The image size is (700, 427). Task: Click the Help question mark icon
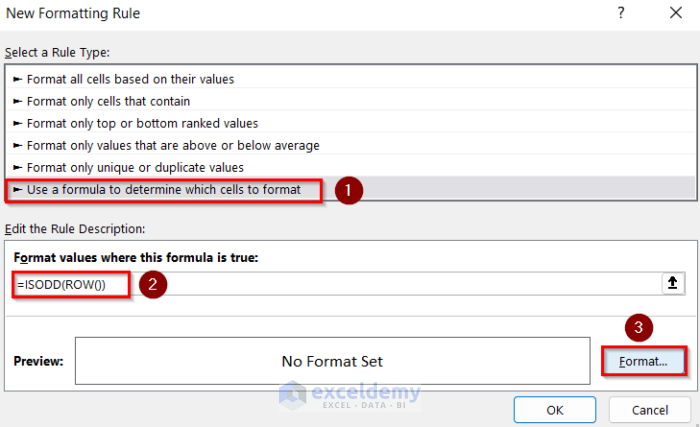[621, 14]
